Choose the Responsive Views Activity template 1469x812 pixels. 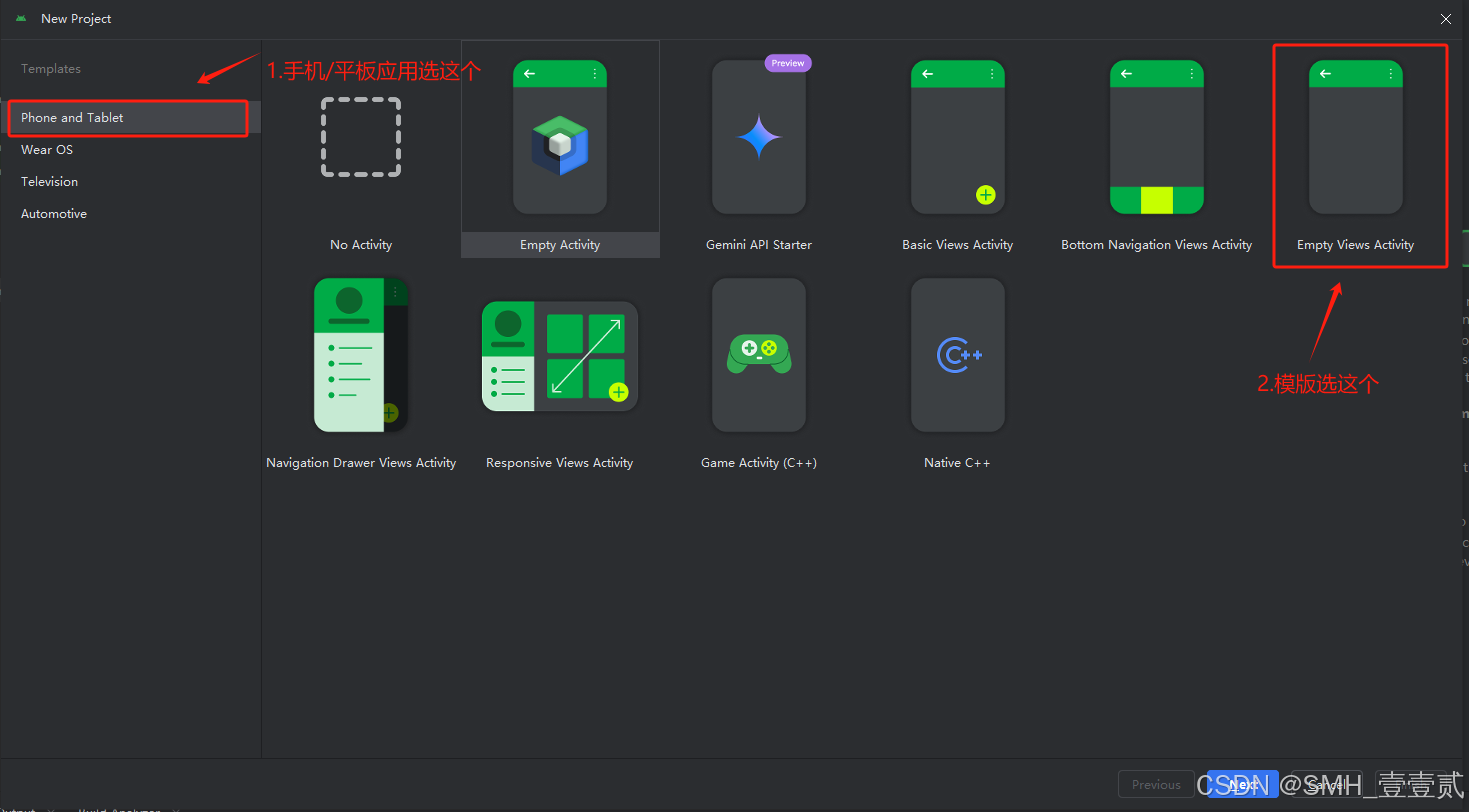coord(560,368)
